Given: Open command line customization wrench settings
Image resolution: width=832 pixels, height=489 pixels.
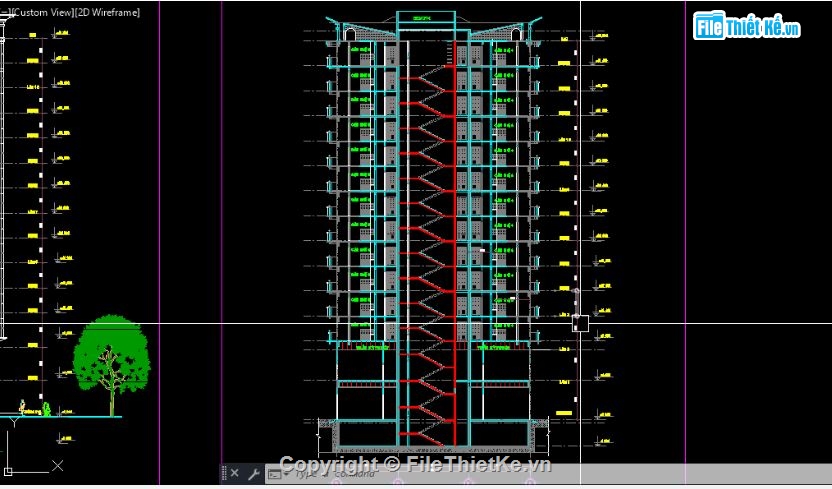Looking at the screenshot, I should click(254, 473).
